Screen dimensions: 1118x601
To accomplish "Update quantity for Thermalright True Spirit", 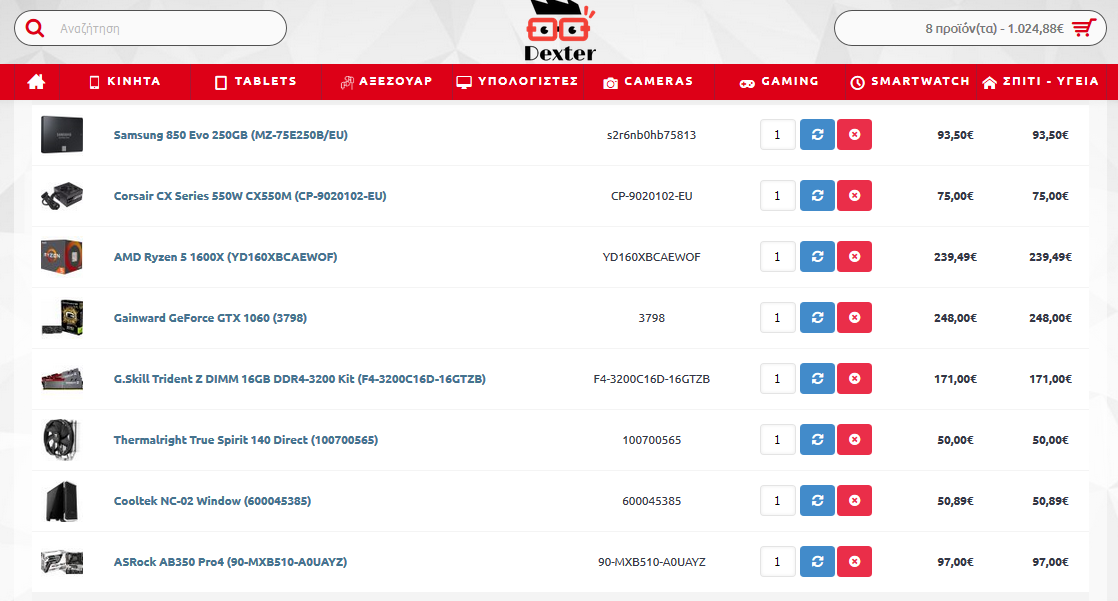I will [817, 440].
